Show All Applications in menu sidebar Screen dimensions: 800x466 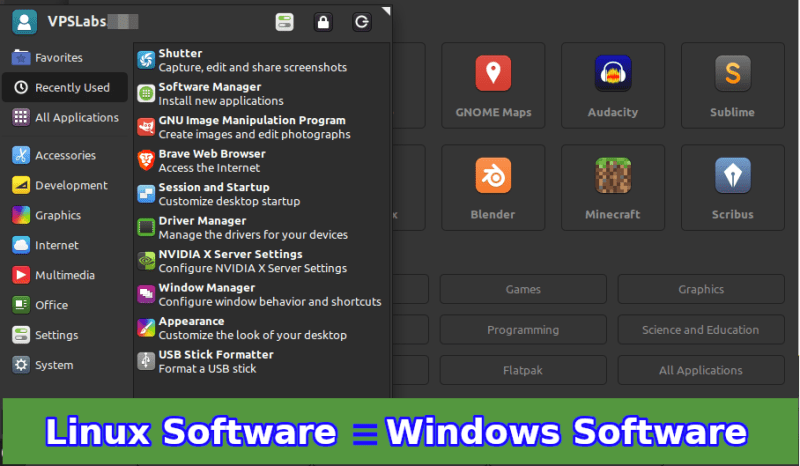tap(65, 117)
